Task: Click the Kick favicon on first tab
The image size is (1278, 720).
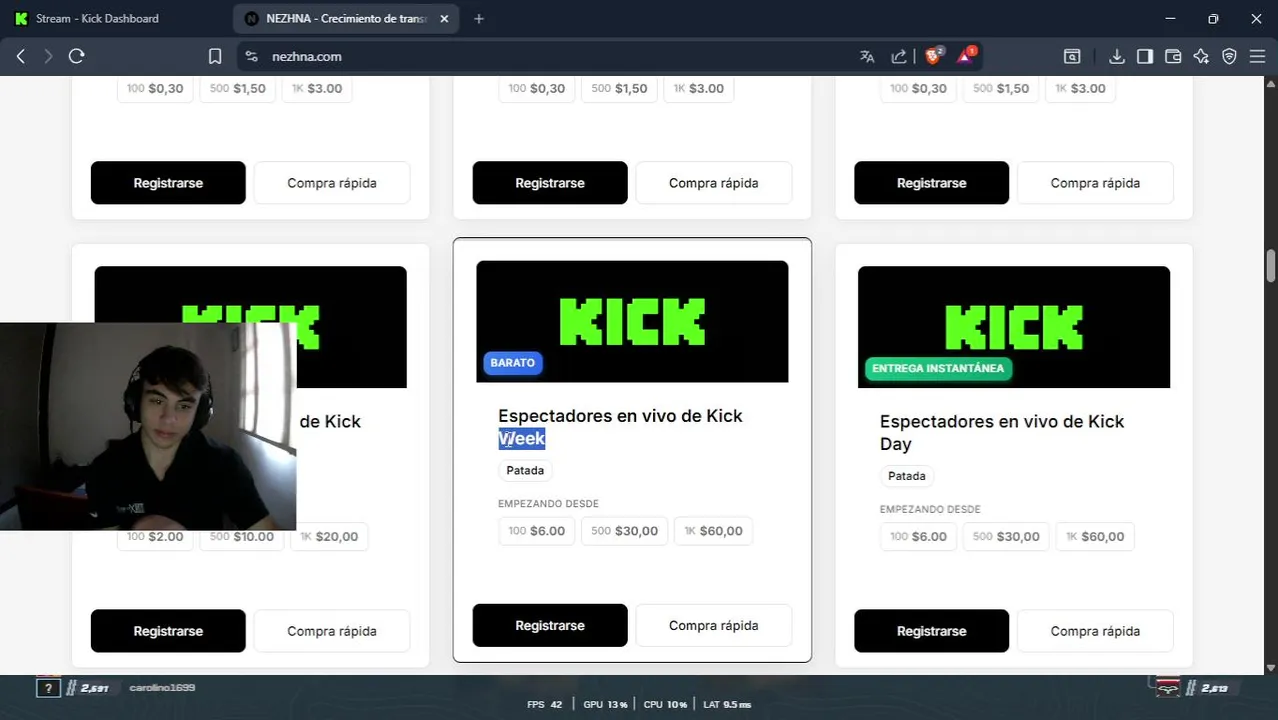Action: [x=21, y=18]
